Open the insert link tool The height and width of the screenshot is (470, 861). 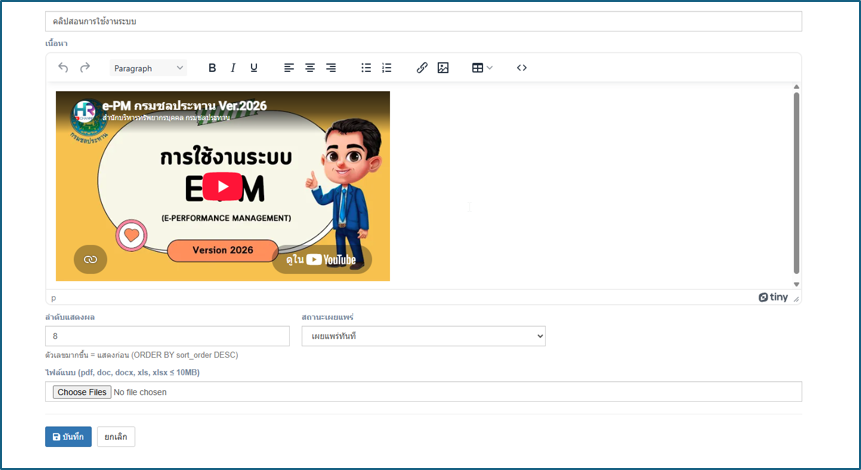(422, 68)
